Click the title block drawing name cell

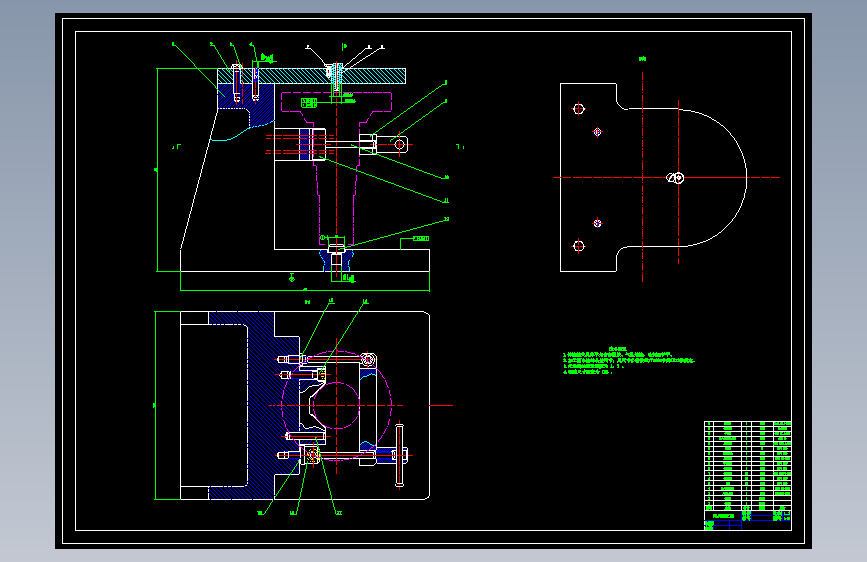tap(723, 516)
